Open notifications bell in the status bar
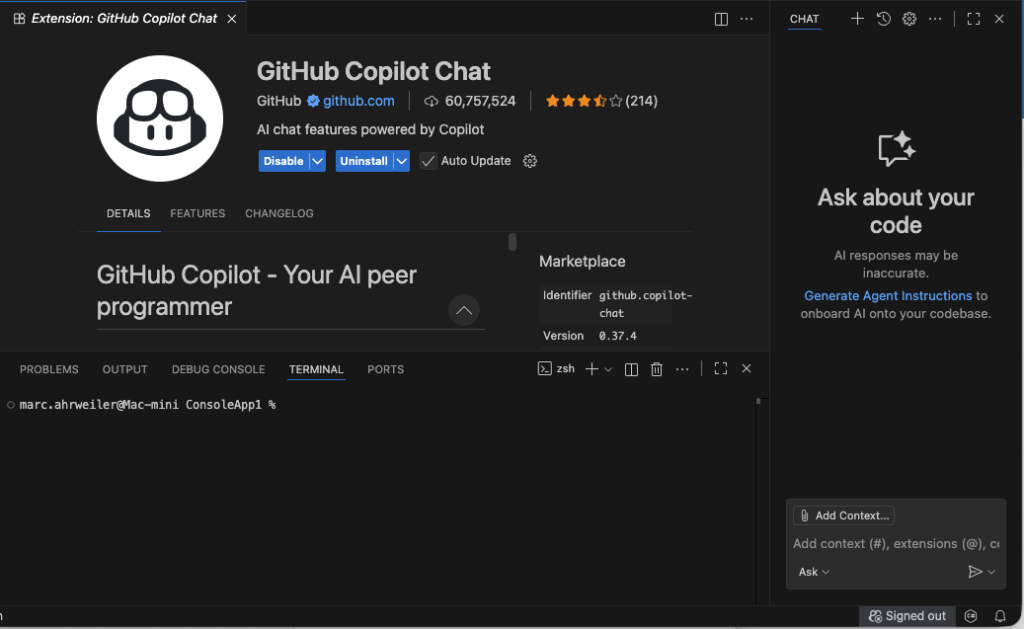The image size is (1024, 629). [x=1000, y=616]
